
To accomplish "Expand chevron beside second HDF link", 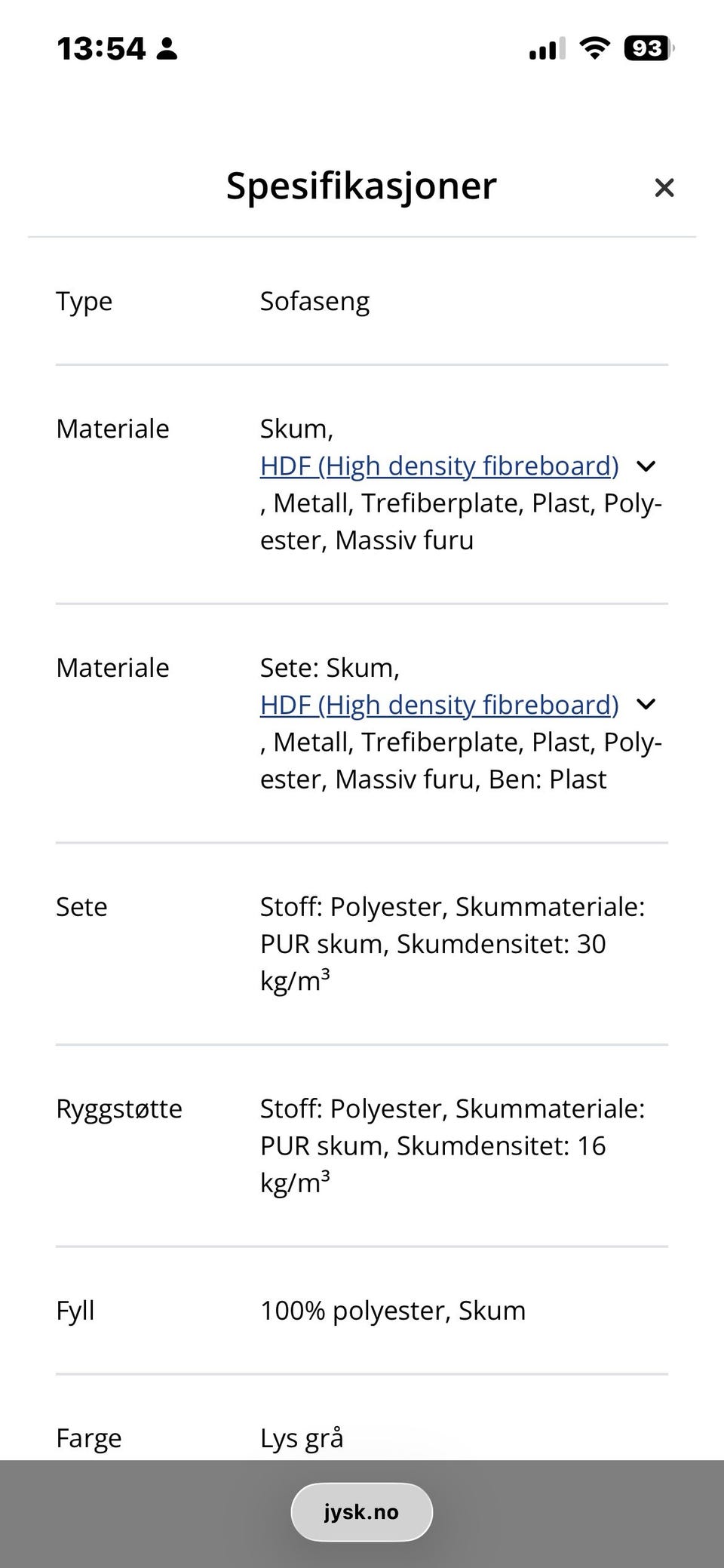I will coord(646,705).
